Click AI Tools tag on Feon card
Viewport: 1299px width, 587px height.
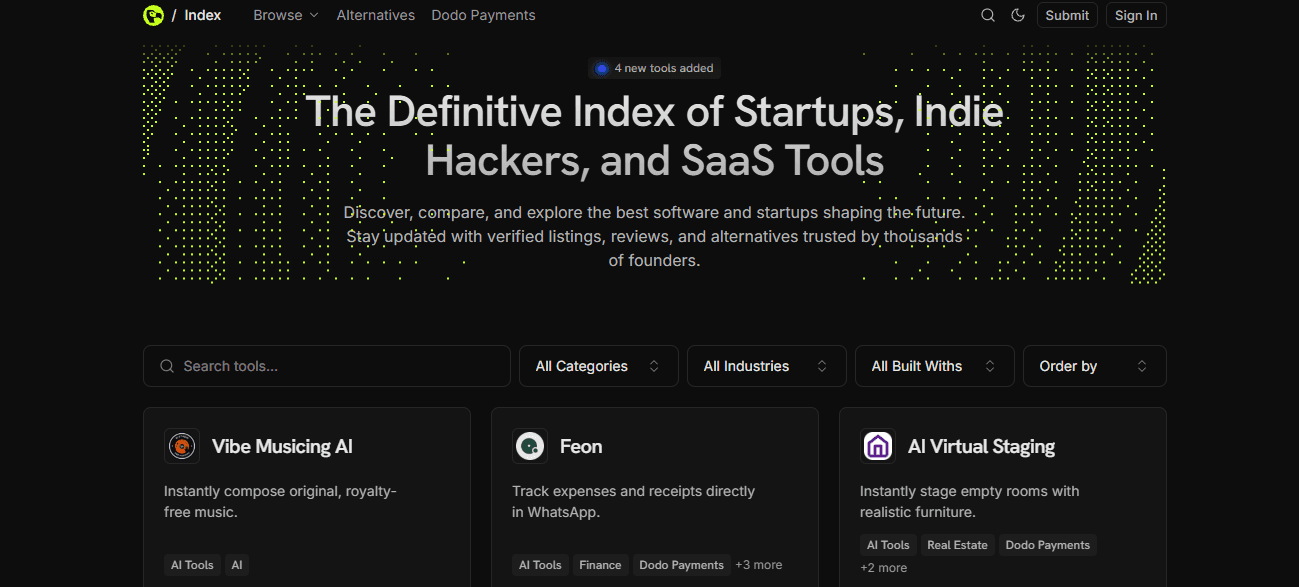540,565
